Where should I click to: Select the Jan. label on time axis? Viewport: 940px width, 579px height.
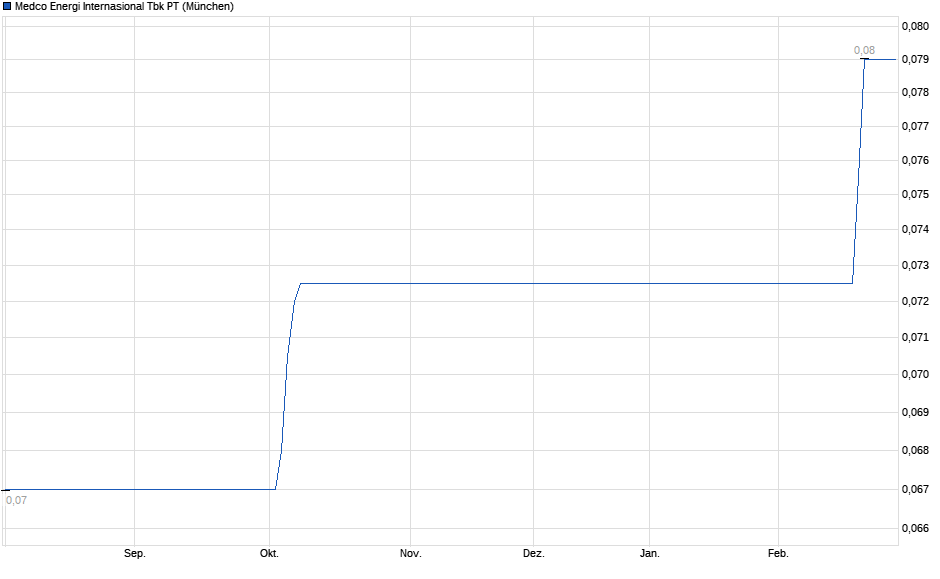649,551
